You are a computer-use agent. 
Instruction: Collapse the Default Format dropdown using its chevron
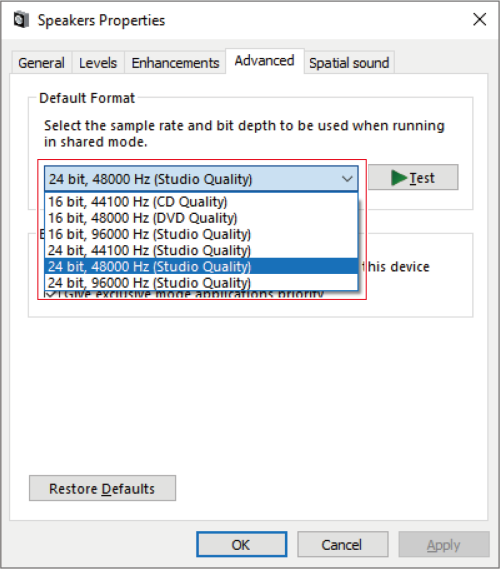coord(347,179)
